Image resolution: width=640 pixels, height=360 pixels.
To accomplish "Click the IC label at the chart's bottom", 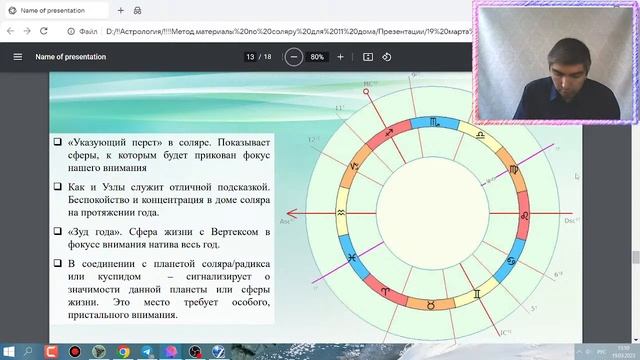I will tap(505, 333).
